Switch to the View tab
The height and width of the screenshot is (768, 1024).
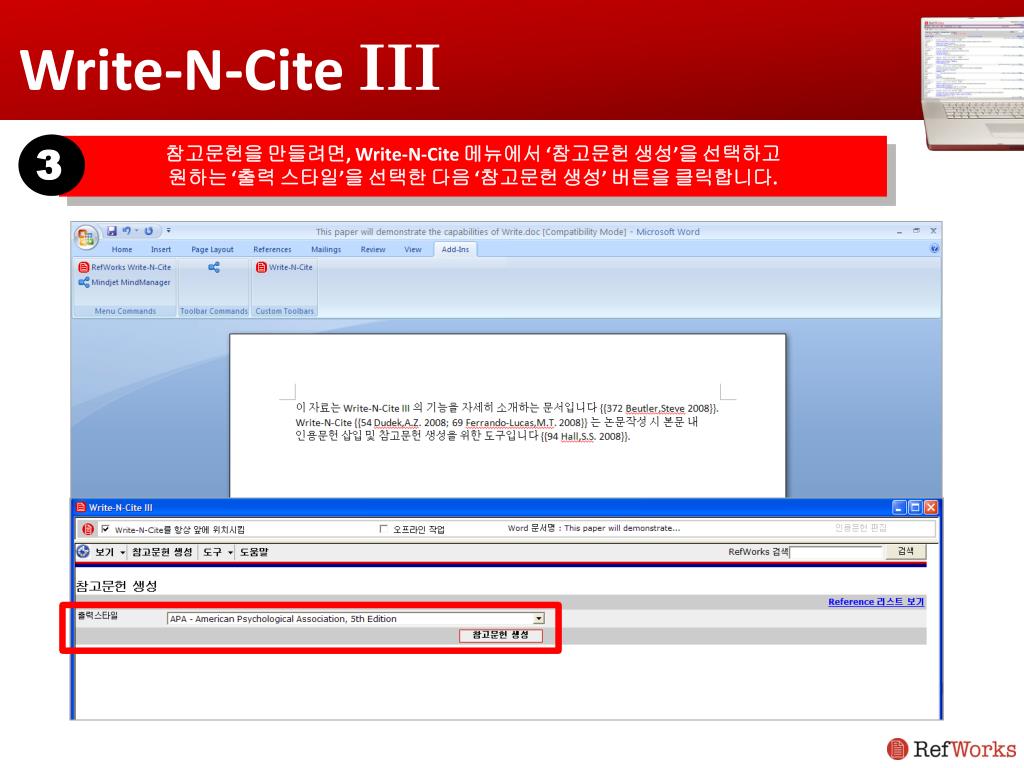[x=413, y=249]
